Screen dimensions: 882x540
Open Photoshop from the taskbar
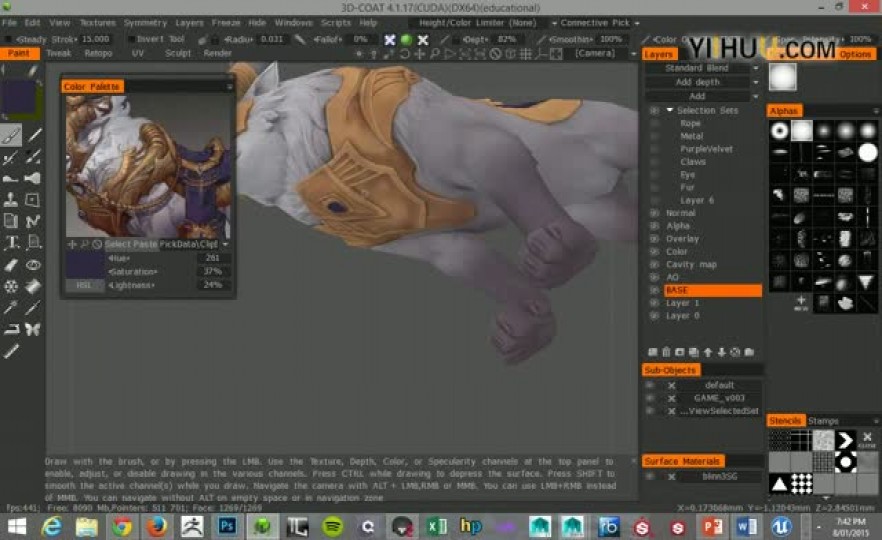[x=227, y=527]
